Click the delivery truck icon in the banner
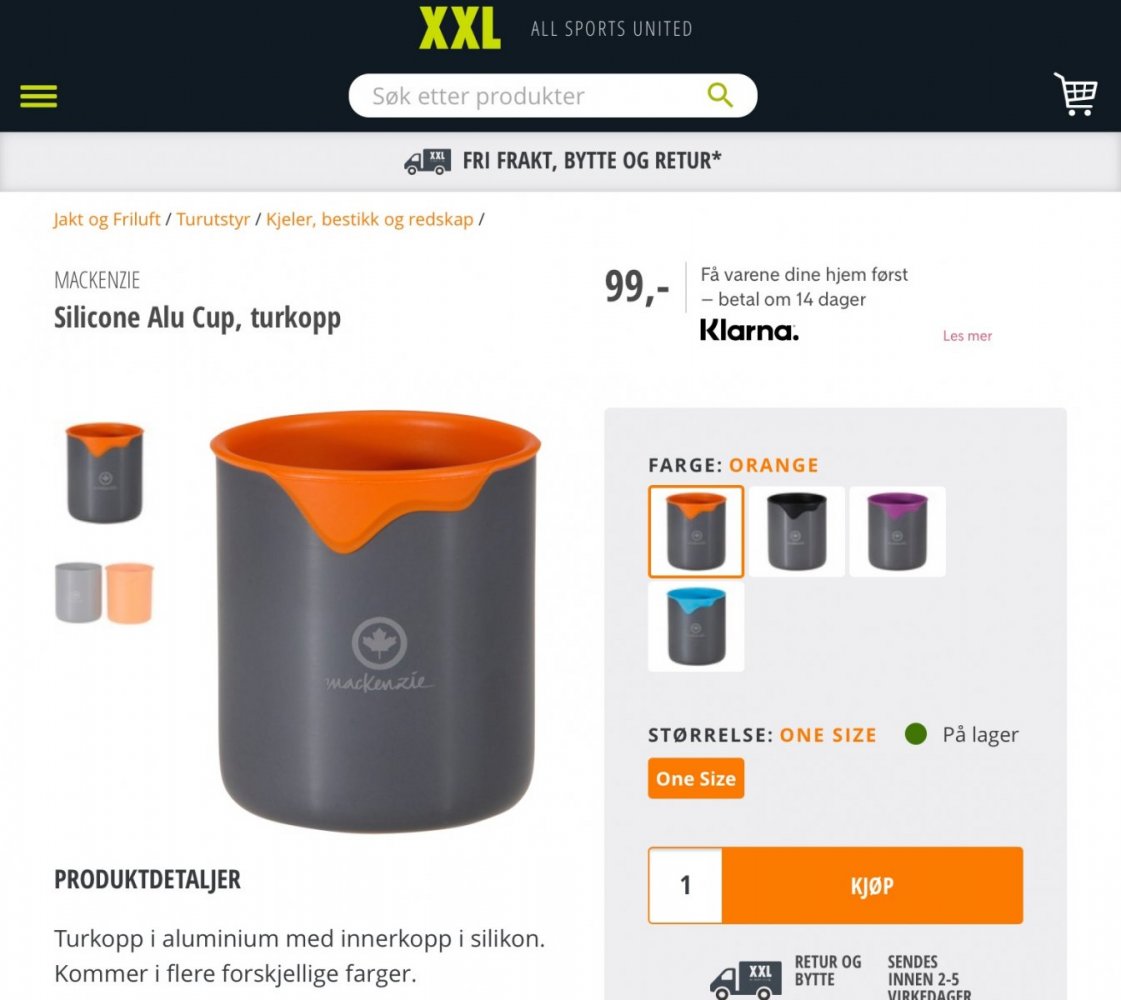Screen dimensions: 1121x1000 click(428, 162)
